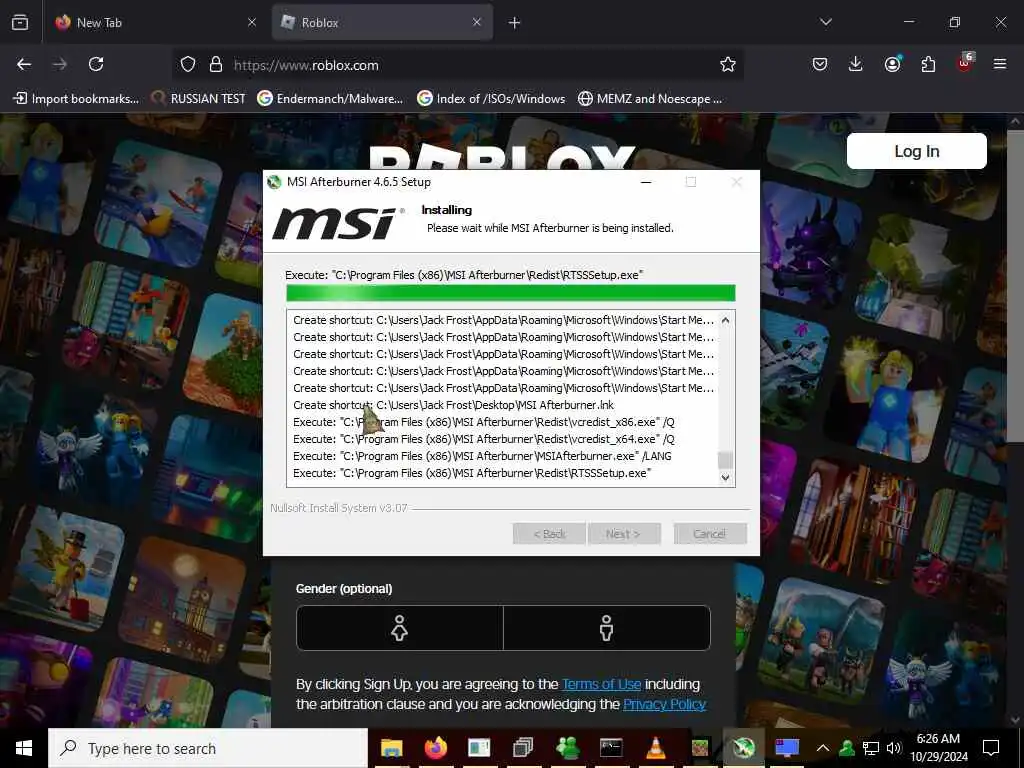Viewport: 1024px width, 768px height.
Task: Click the MSI Afterburner installer taskbar icon
Action: click(x=743, y=748)
